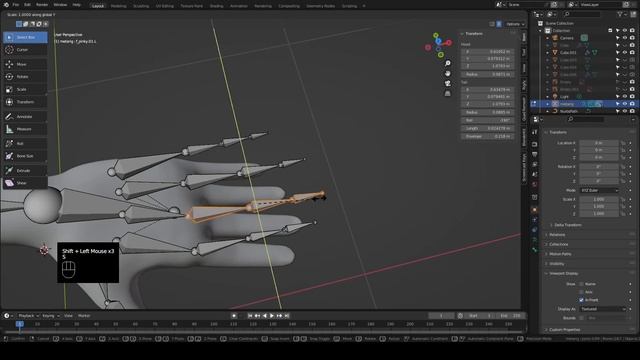Open the viewport Options dropdown
Screen dimensions: 640x360
coord(515,24)
